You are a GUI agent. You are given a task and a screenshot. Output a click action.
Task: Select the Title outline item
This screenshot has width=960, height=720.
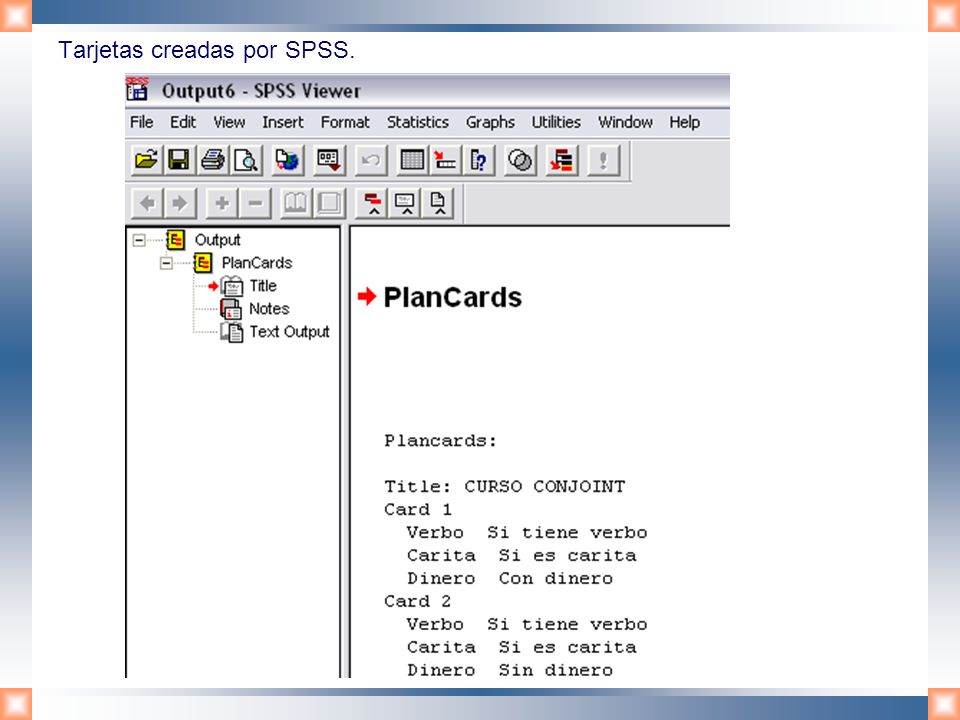click(263, 286)
